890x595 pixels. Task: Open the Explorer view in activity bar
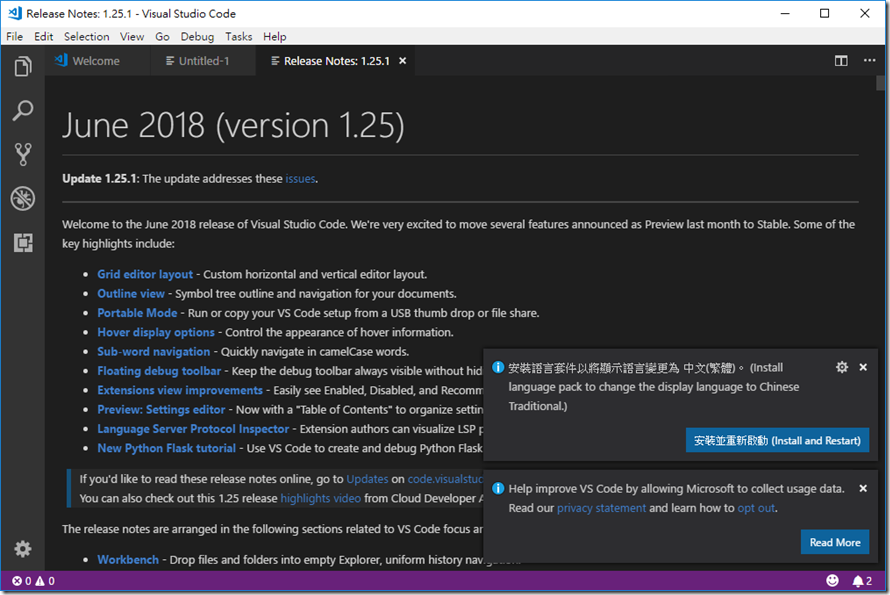pos(23,66)
